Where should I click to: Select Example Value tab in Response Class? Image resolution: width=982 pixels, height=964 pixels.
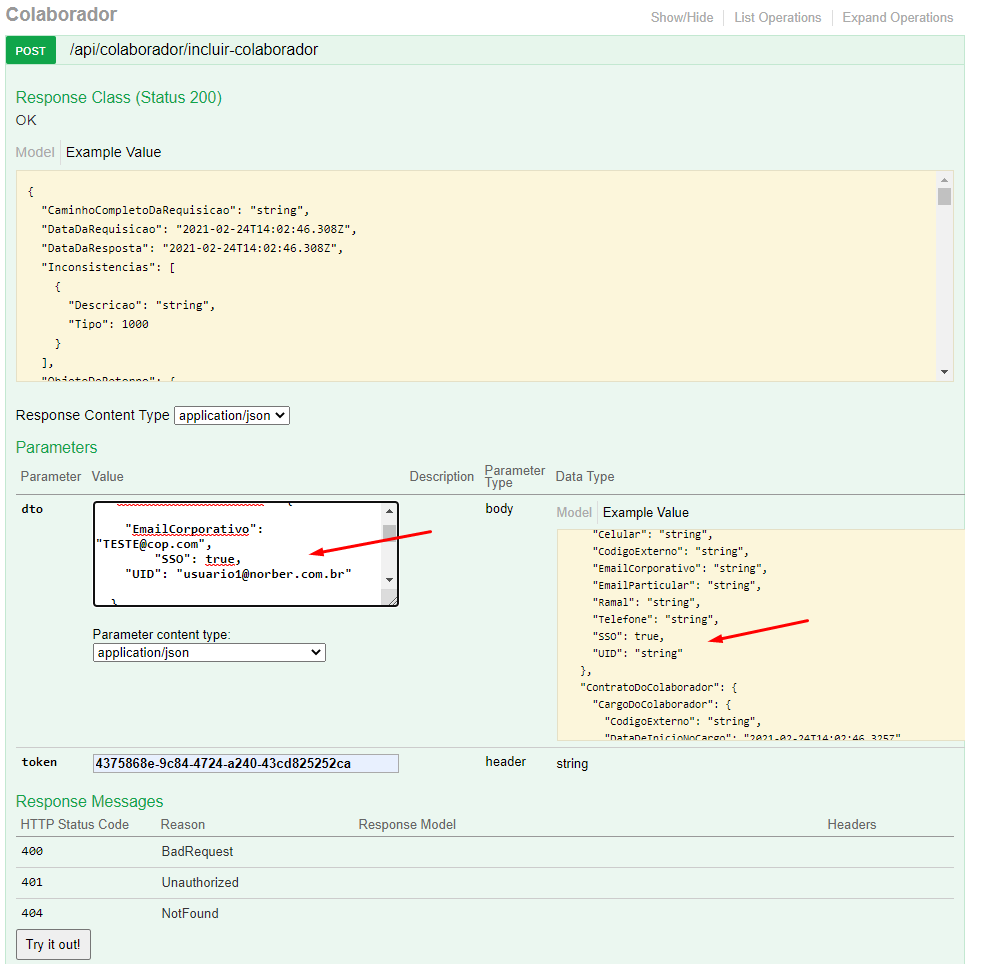tap(113, 152)
